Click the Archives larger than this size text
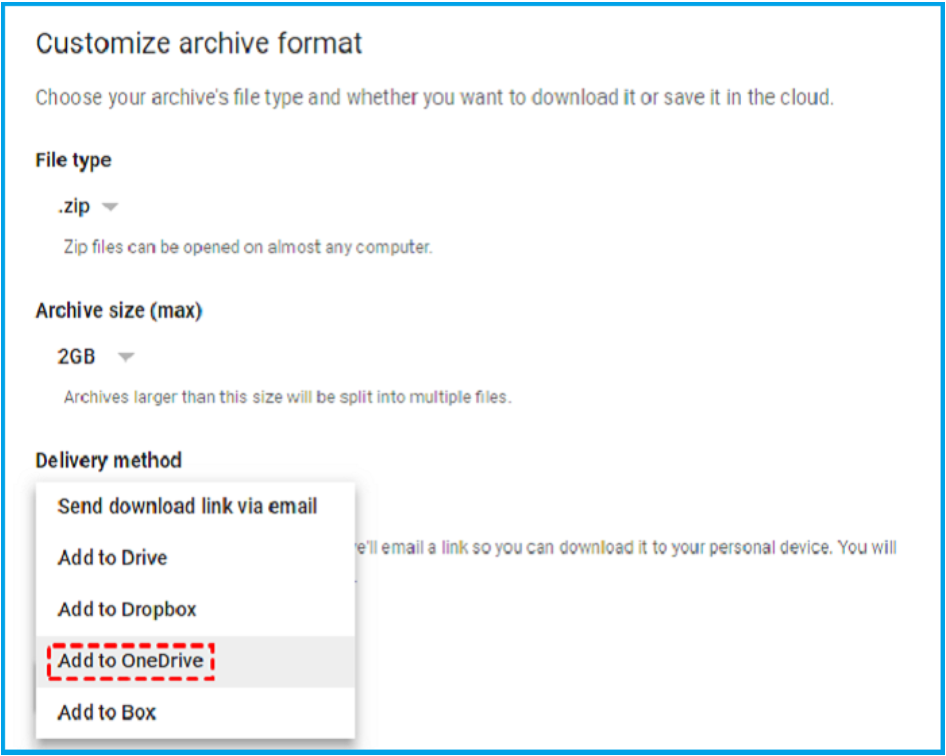Viewport: 946px width, 756px height. coord(288,397)
